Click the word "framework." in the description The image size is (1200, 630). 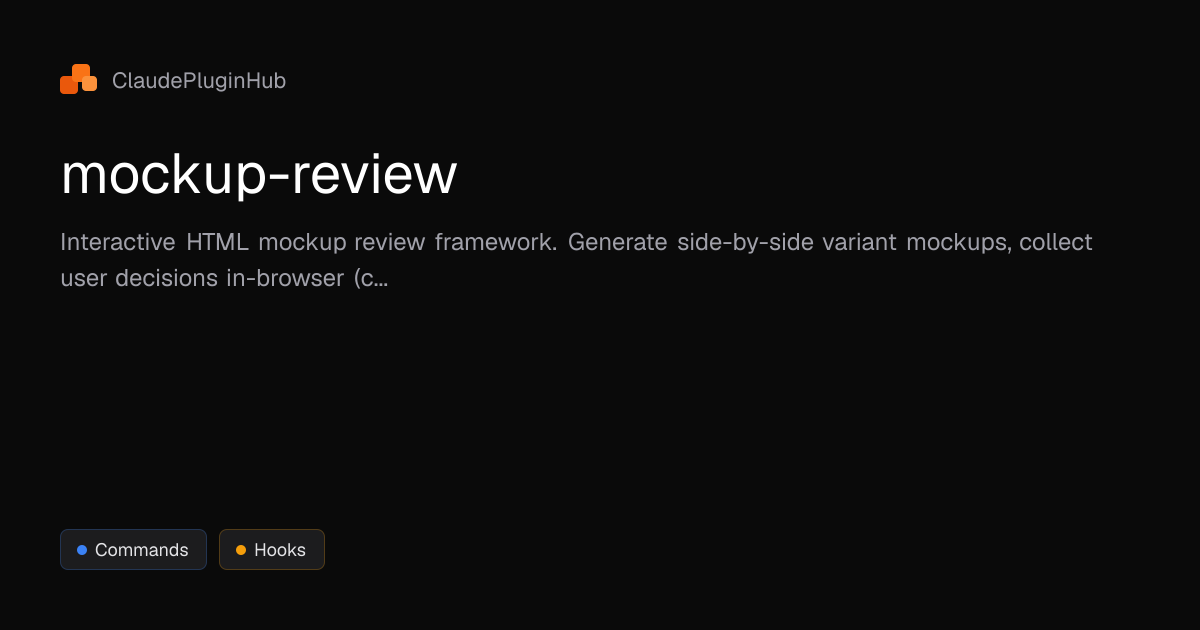point(496,243)
